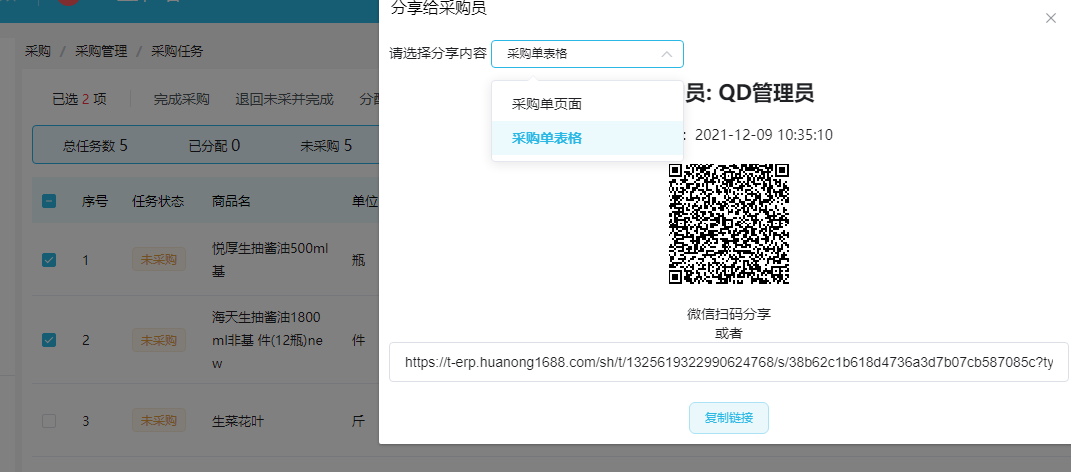Click unit cell 斤 in row 3
The width and height of the screenshot is (1071, 472).
pyautogui.click(x=358, y=421)
